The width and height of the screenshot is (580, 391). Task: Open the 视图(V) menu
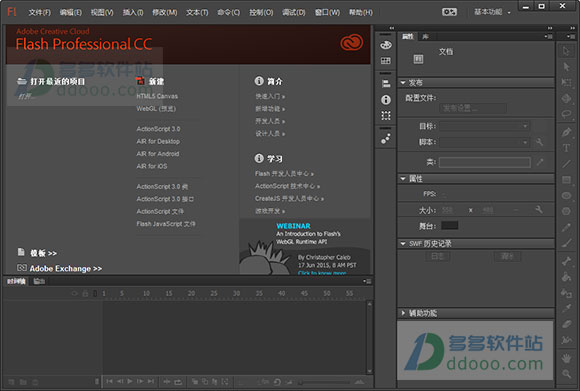click(102, 12)
